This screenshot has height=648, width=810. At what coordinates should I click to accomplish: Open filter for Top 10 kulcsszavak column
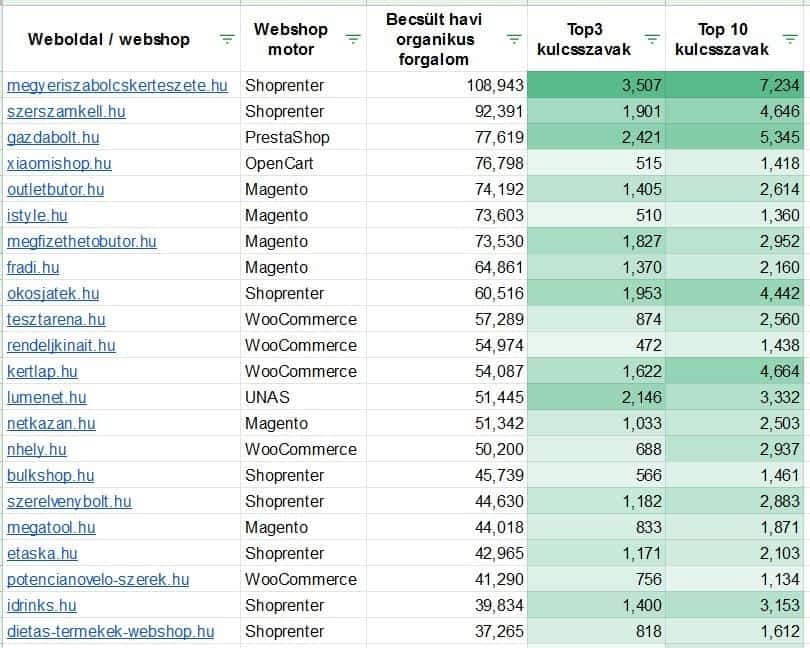(x=789, y=39)
